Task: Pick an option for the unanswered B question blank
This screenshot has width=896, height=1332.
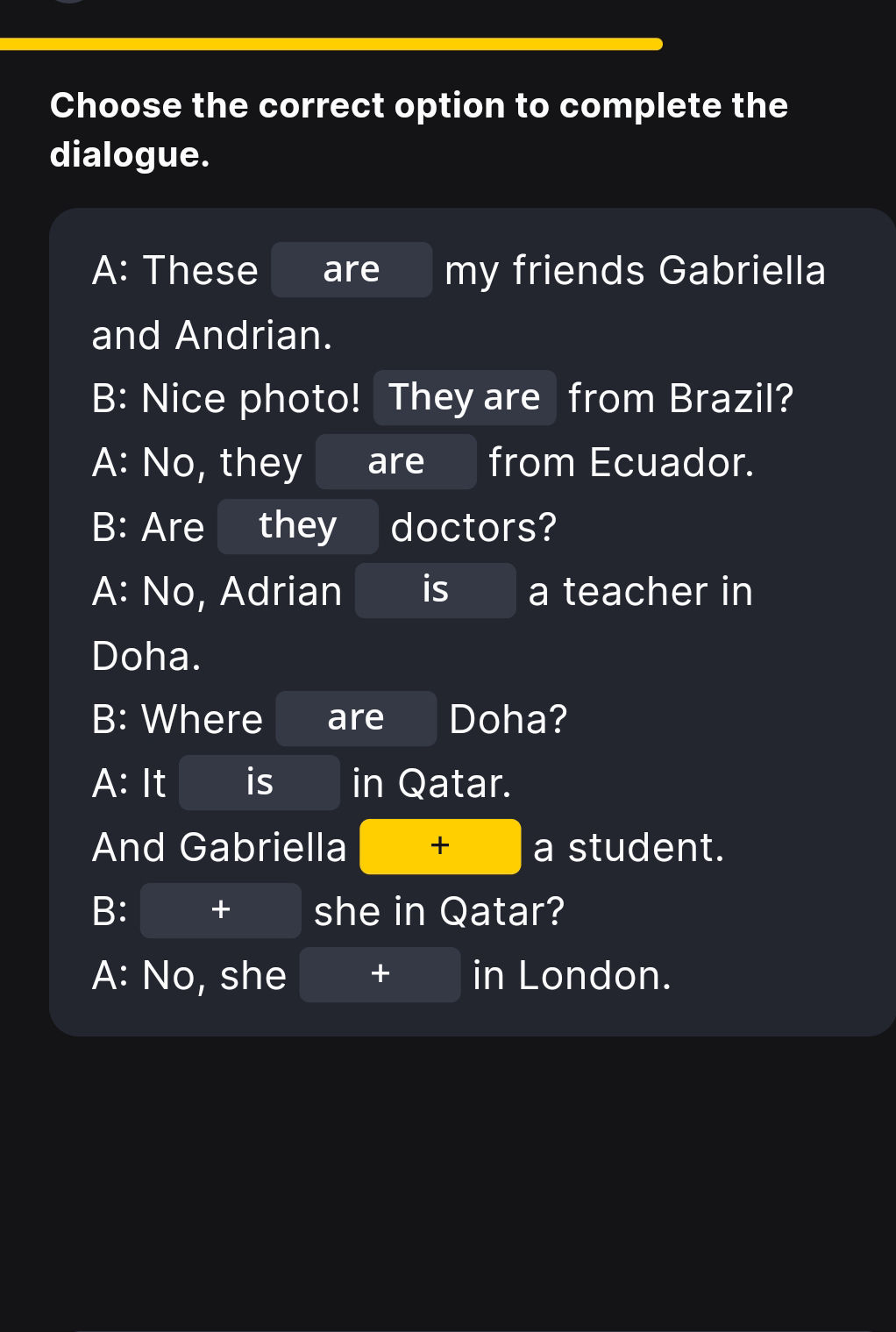Action: (x=219, y=909)
